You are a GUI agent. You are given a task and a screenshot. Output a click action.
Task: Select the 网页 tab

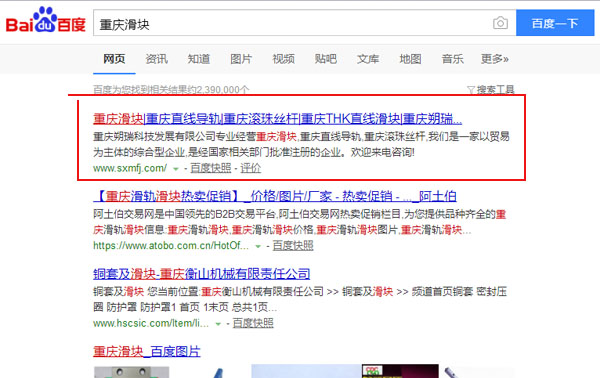[114, 59]
